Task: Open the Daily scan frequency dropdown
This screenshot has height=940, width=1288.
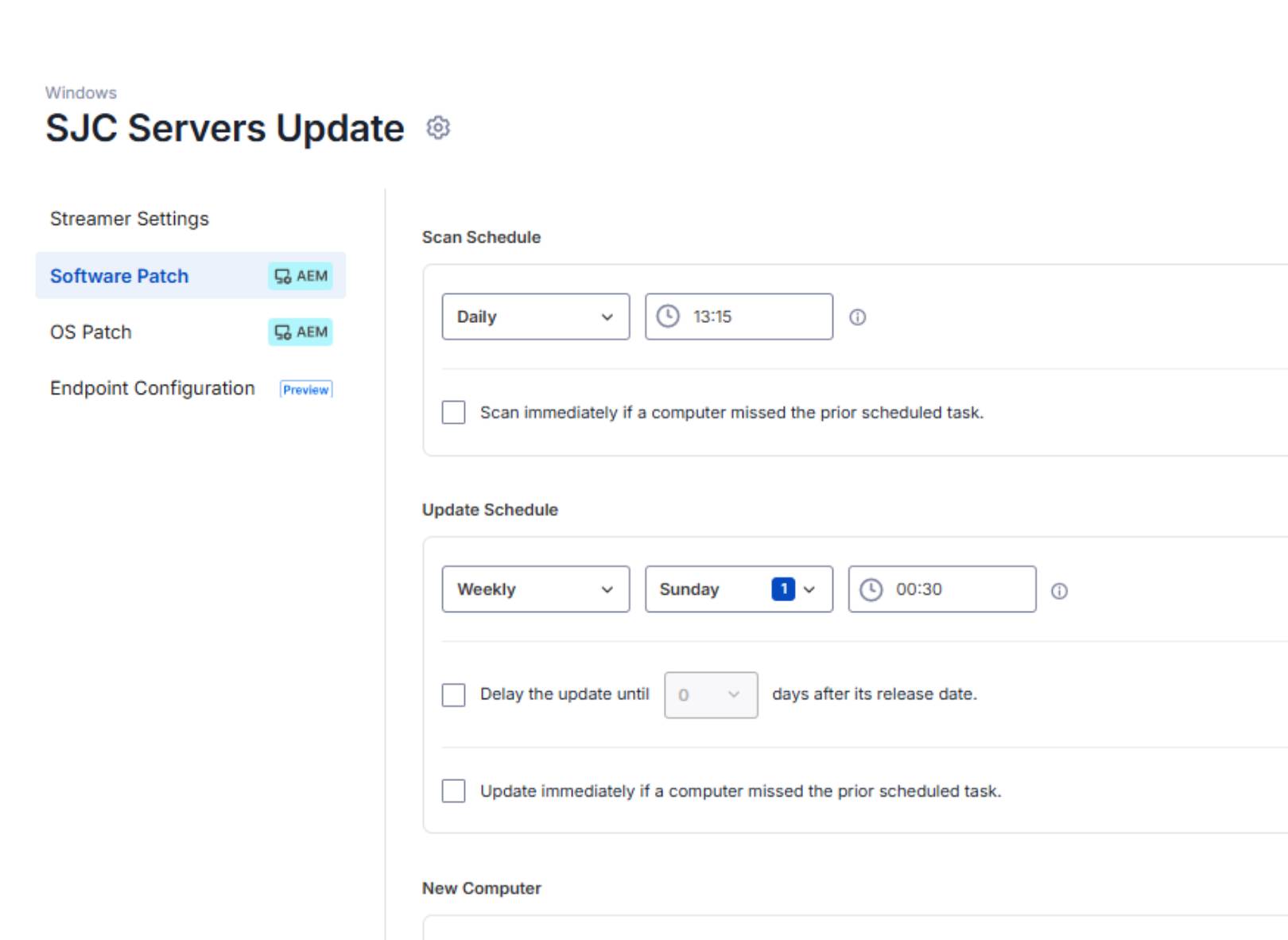Action: coord(534,317)
